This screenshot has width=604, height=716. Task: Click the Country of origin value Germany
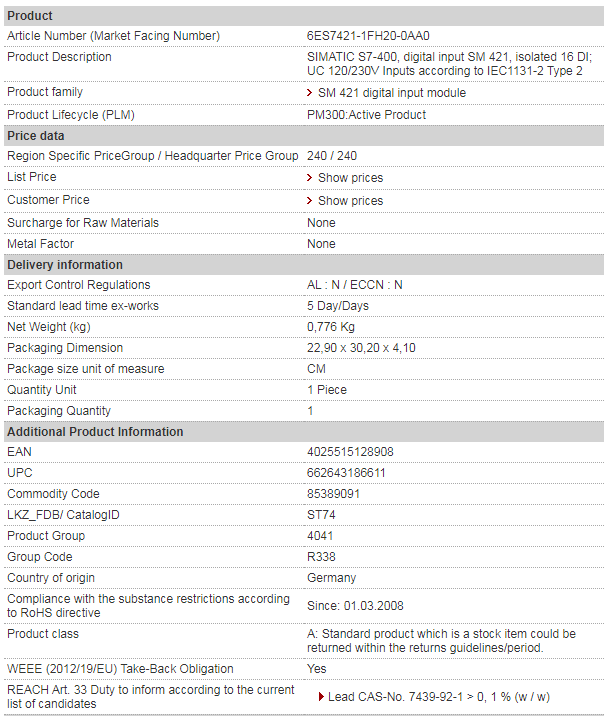point(331,578)
